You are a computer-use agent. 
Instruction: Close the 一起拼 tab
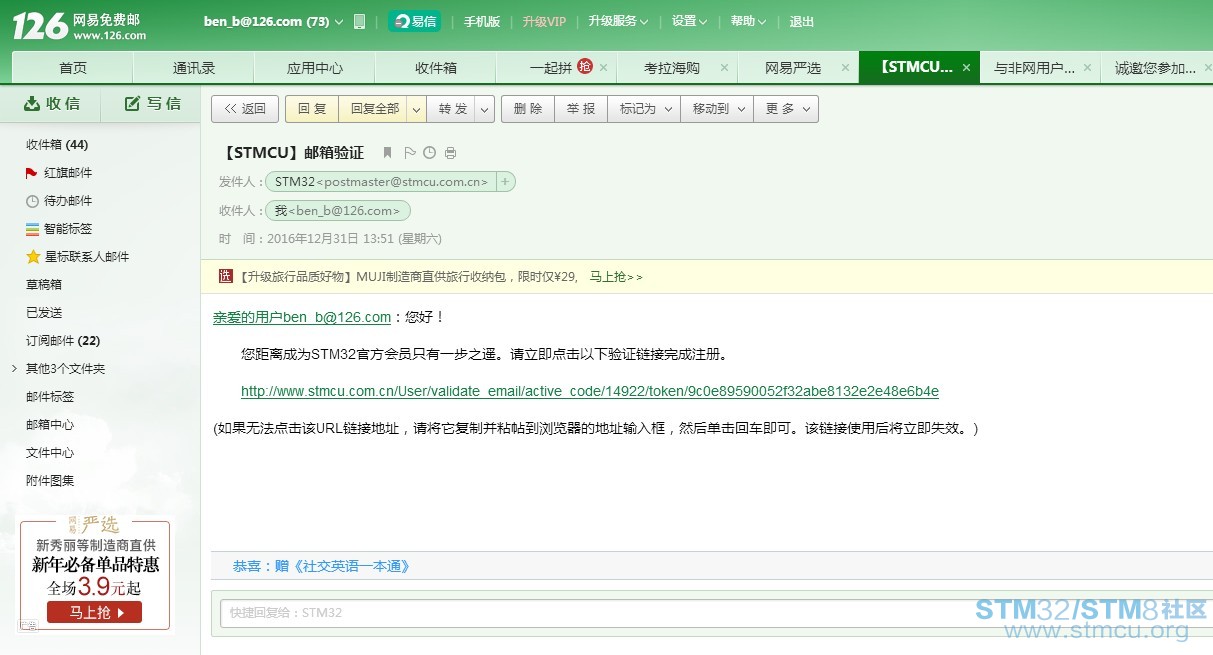603,68
